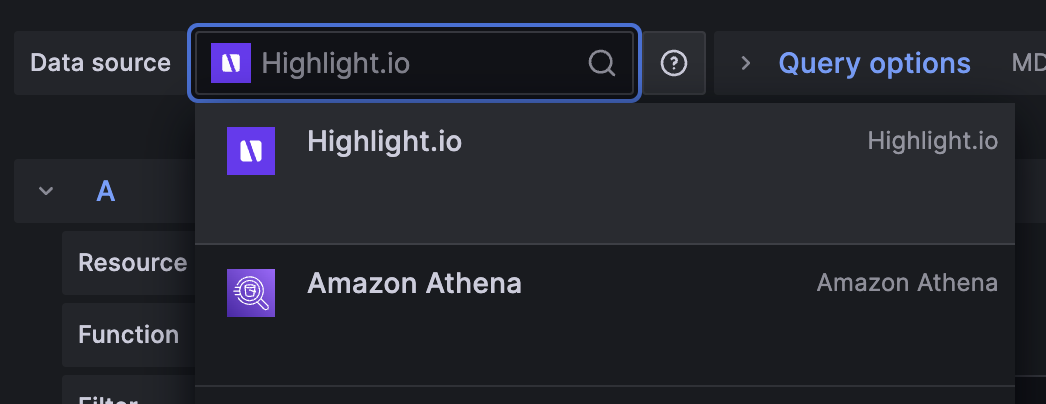Click the Resource field label
Viewport: 1046px width, 404px height.
[132, 263]
